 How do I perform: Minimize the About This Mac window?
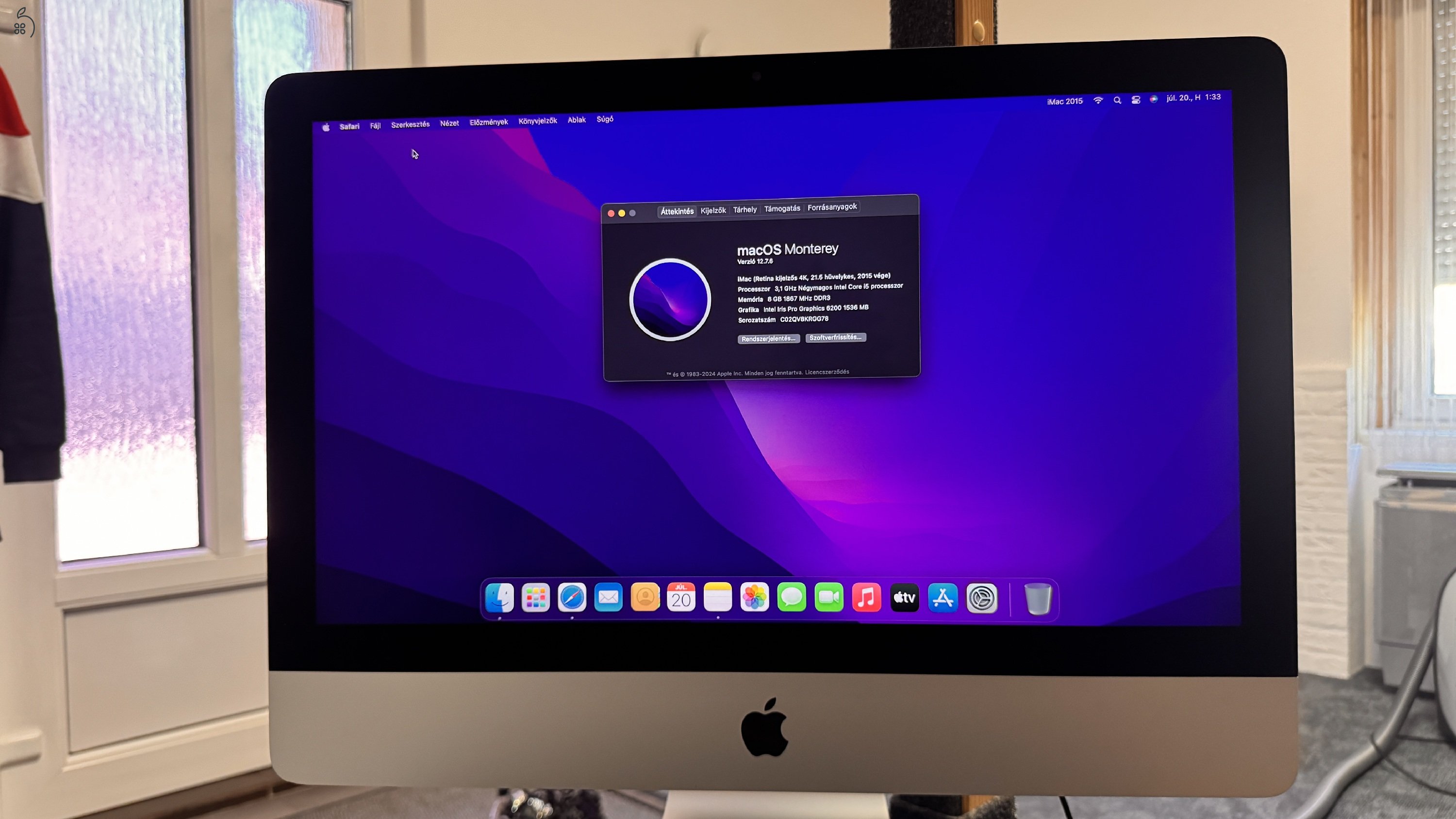click(622, 213)
